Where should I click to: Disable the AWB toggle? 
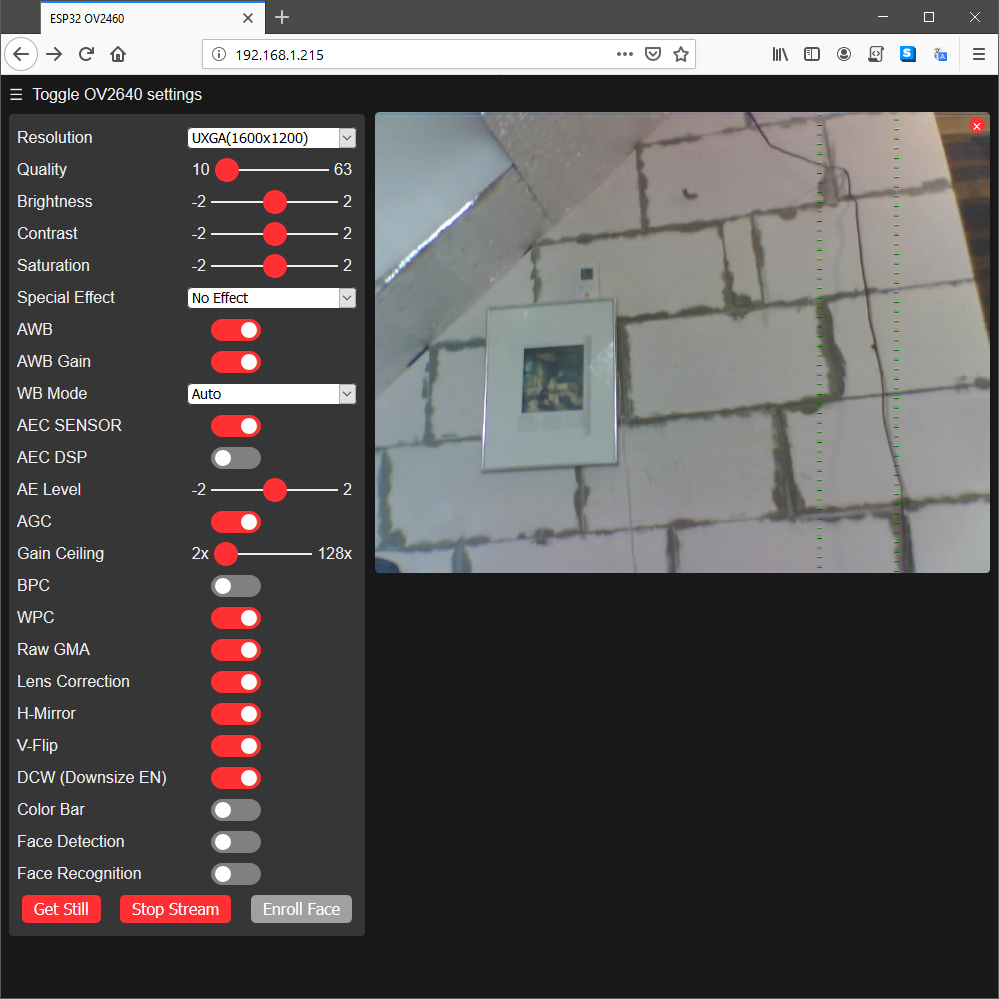click(236, 330)
